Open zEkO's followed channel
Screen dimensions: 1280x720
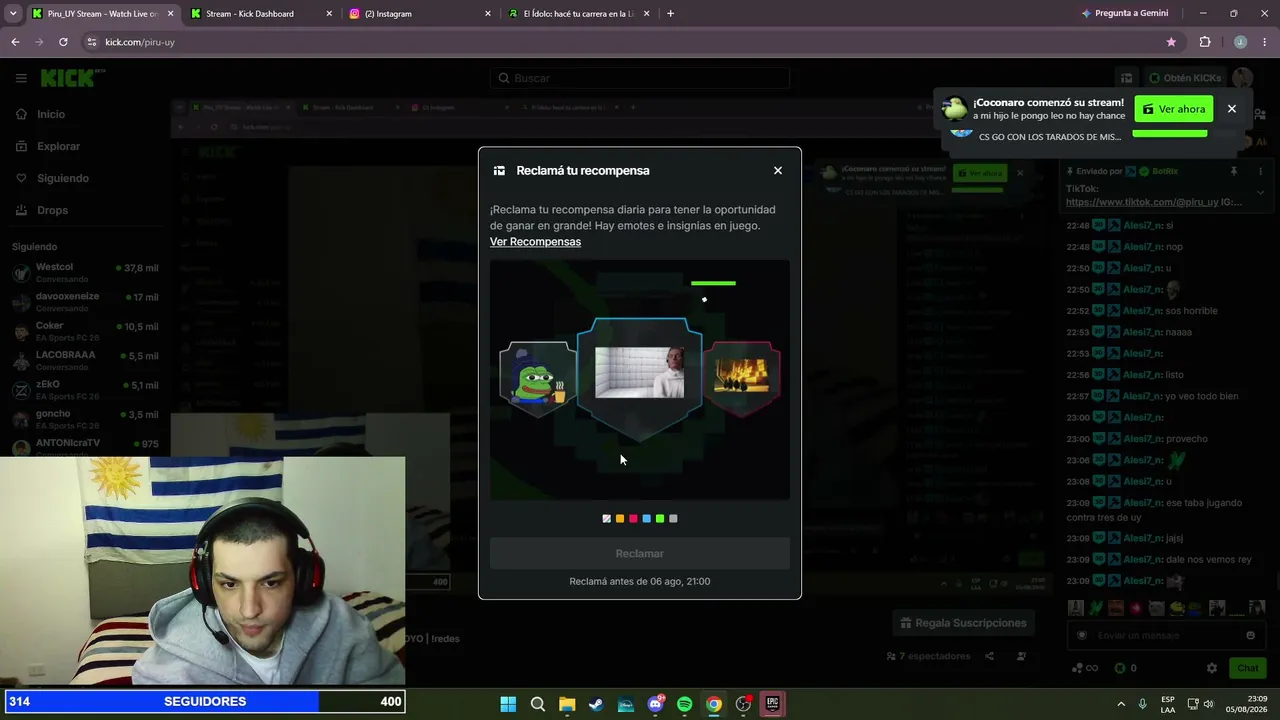tap(85, 390)
